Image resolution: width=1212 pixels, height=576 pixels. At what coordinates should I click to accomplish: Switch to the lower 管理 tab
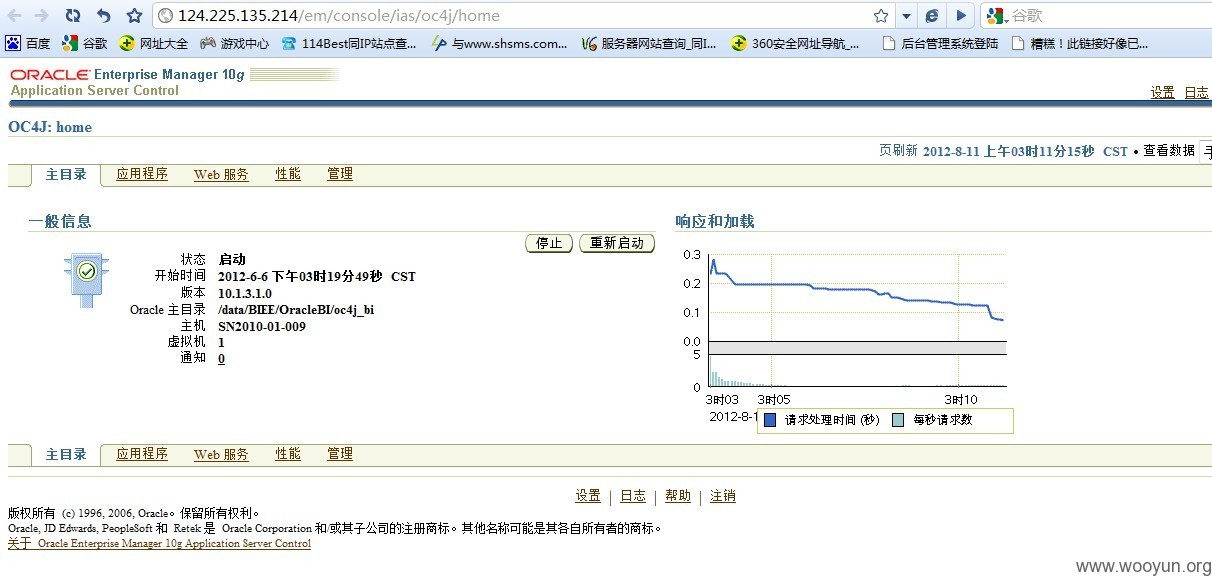pos(340,454)
